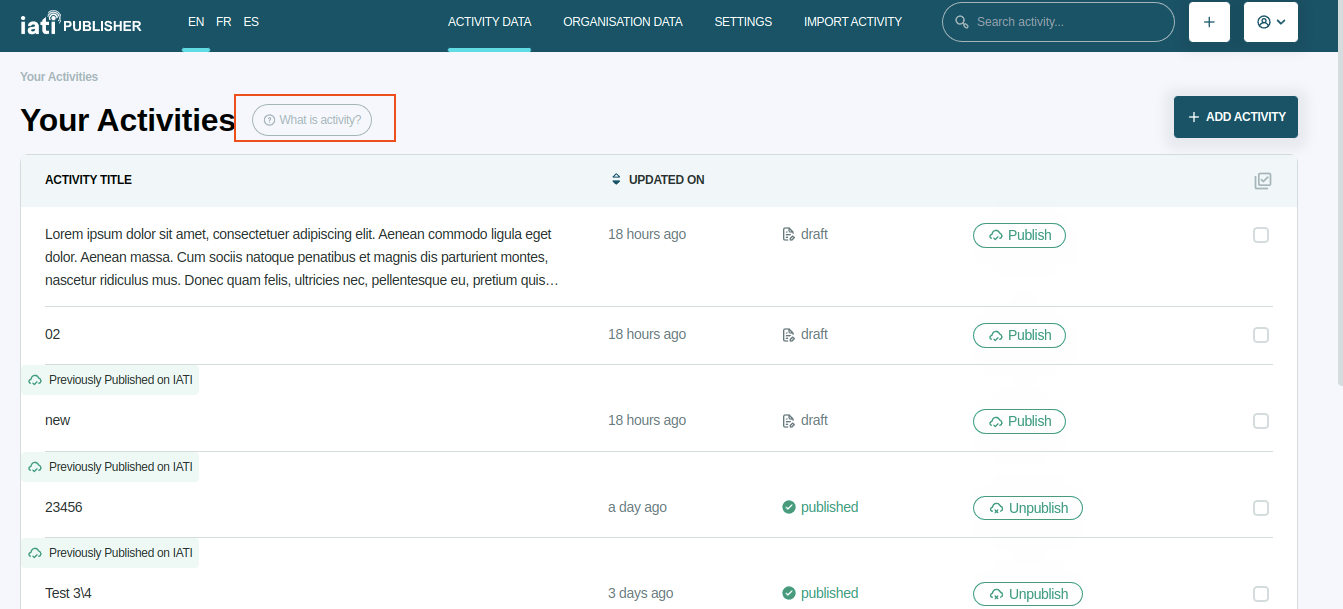The height and width of the screenshot is (609, 1343).
Task: Switch language to FR
Action: (224, 21)
